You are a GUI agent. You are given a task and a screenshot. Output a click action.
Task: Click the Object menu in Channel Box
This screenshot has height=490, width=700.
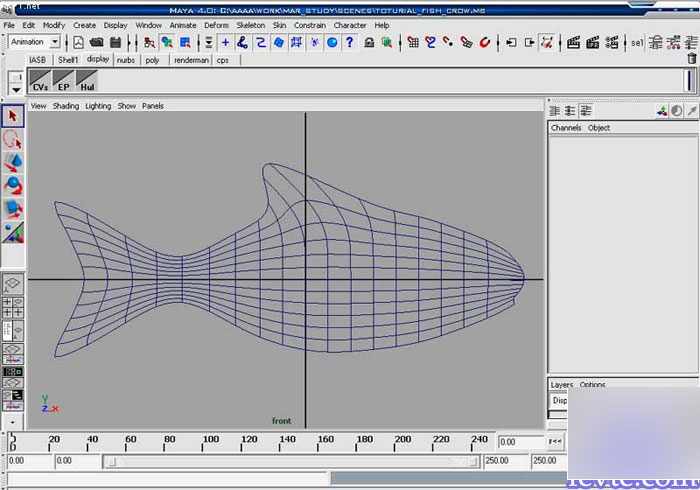598,128
